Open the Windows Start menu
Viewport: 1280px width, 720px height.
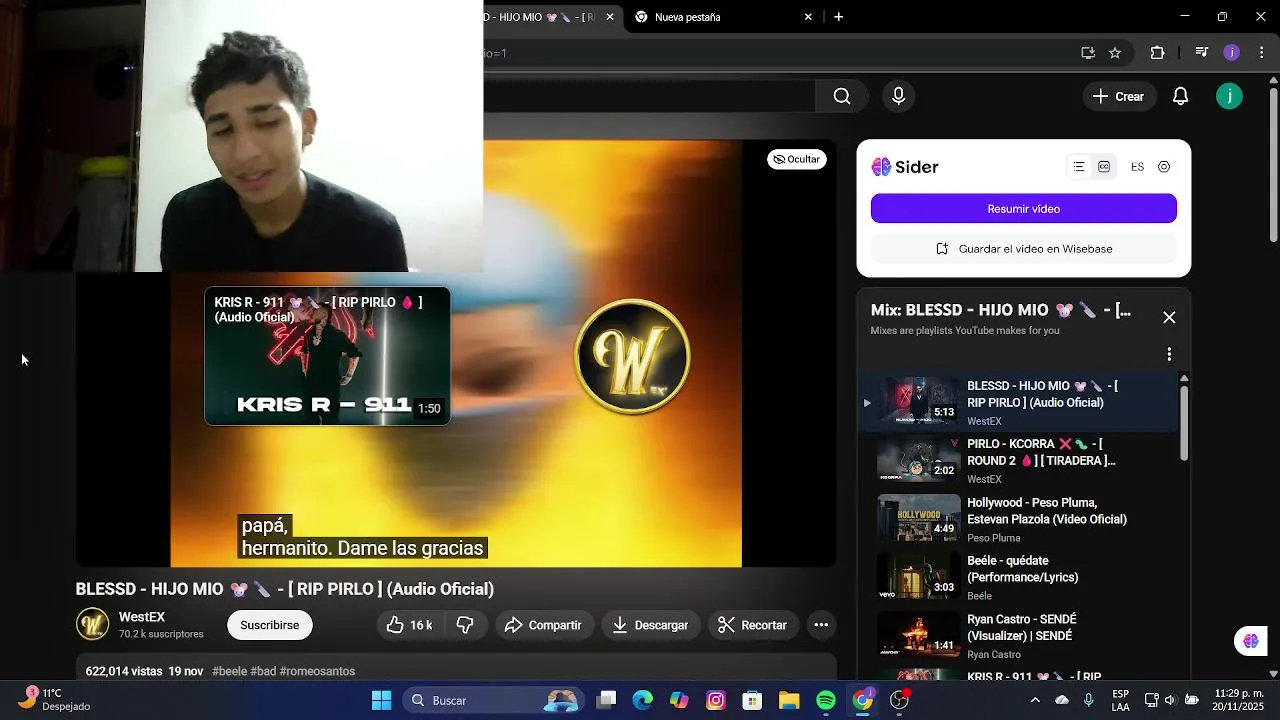tap(382, 700)
